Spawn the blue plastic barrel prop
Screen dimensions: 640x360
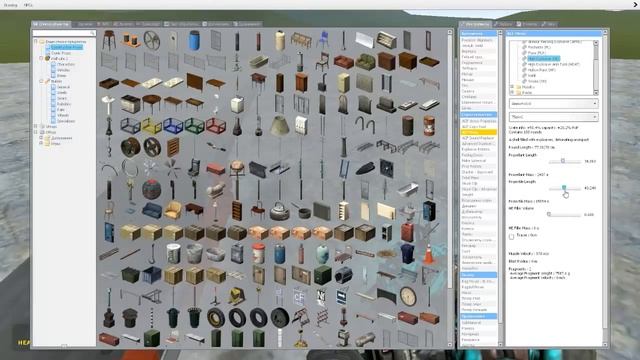194,41
